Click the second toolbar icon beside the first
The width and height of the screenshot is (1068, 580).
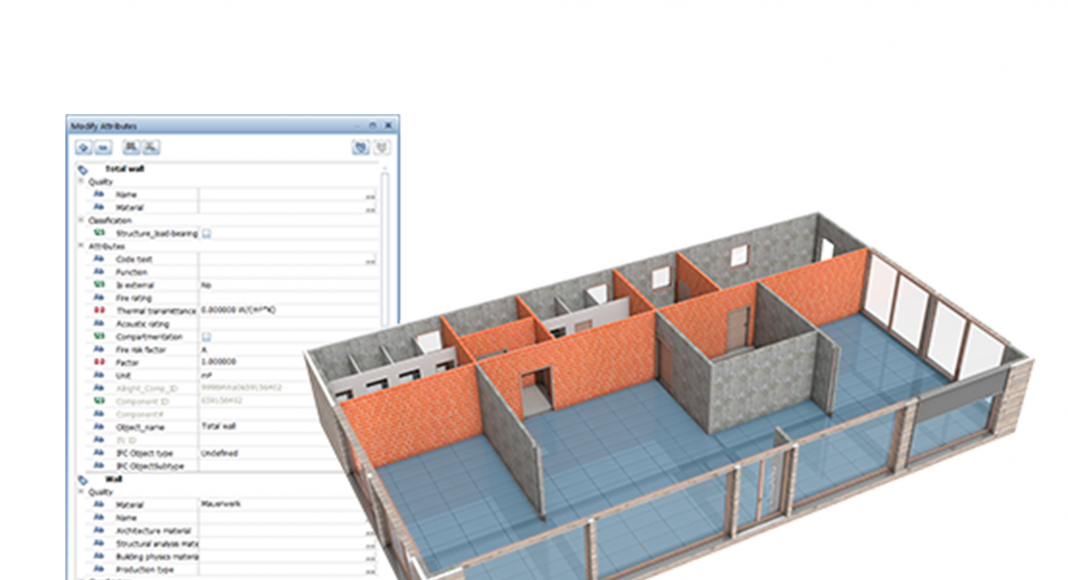[102, 148]
